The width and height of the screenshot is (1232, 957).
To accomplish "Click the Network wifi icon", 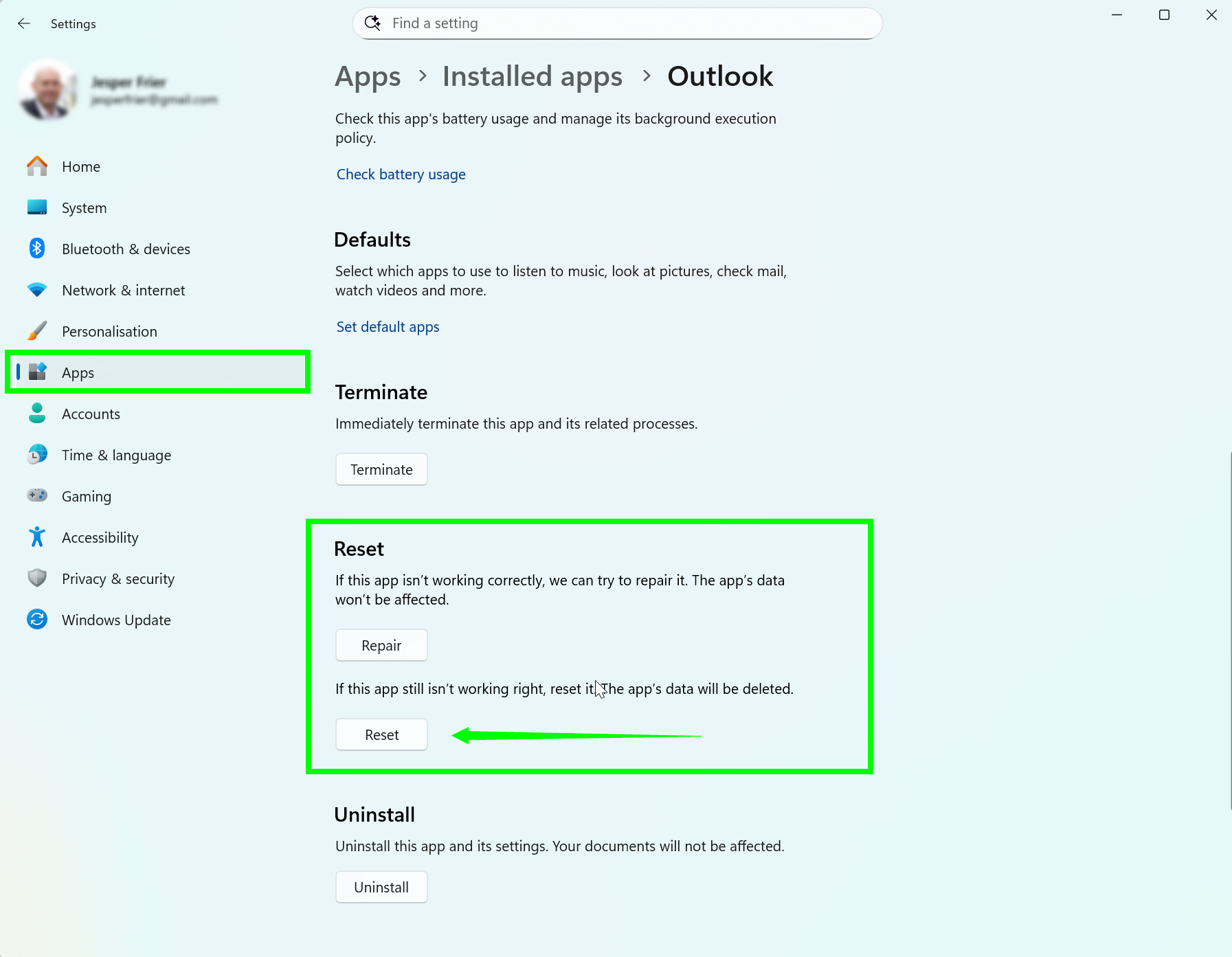I will [37, 290].
